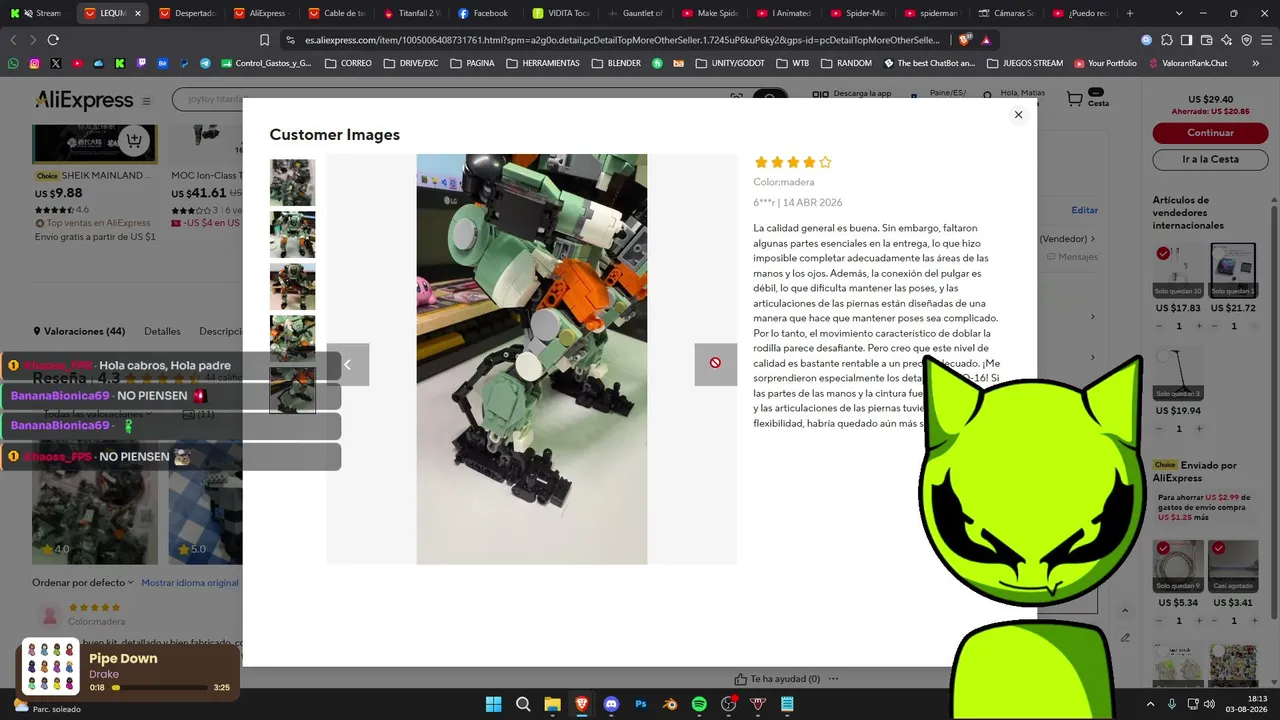Screen dimensions: 1280x720
Task: Open the Windows Start menu
Action: pyautogui.click(x=494, y=704)
